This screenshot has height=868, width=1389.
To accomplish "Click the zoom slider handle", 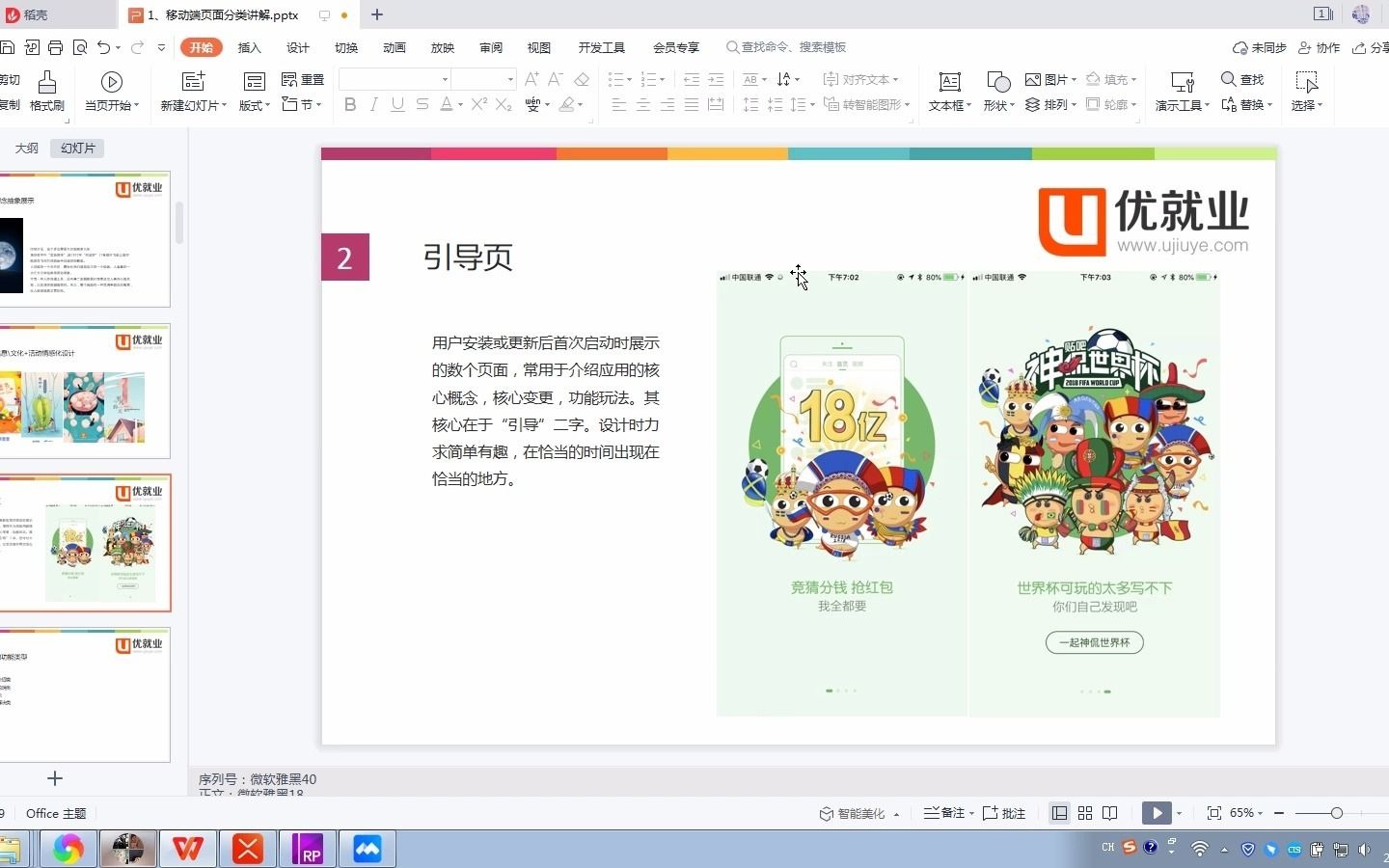I will [1336, 813].
